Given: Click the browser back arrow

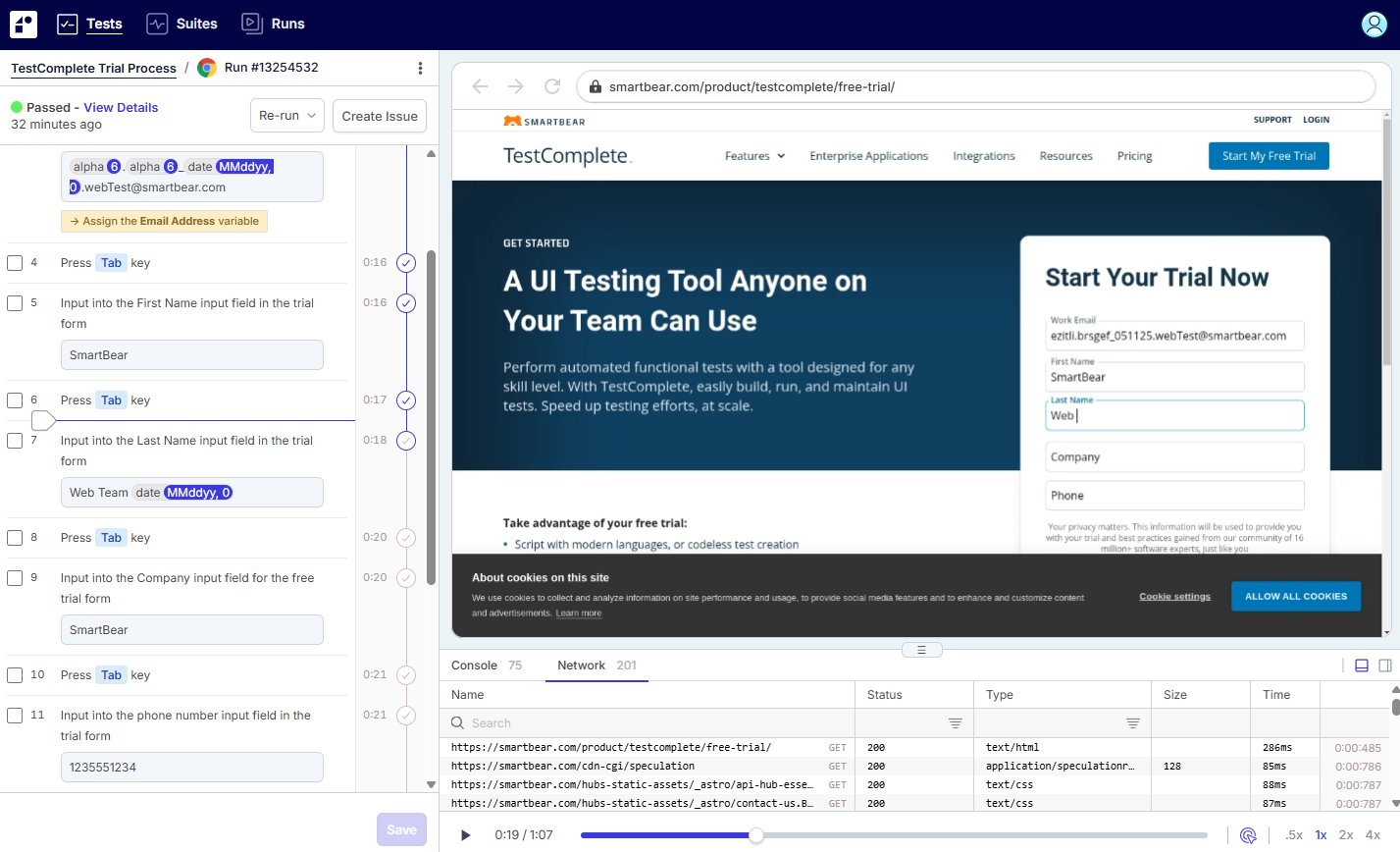Looking at the screenshot, I should coord(480,86).
